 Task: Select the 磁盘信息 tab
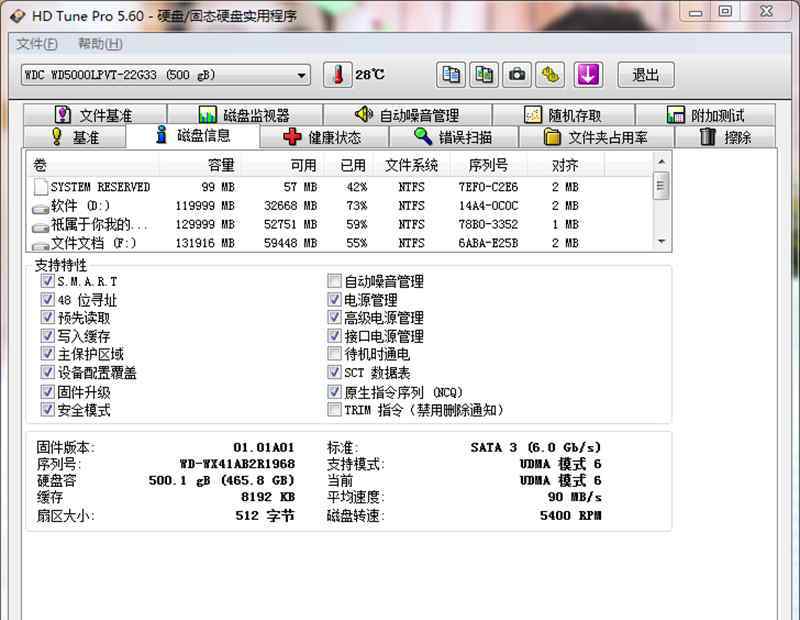(x=193, y=136)
